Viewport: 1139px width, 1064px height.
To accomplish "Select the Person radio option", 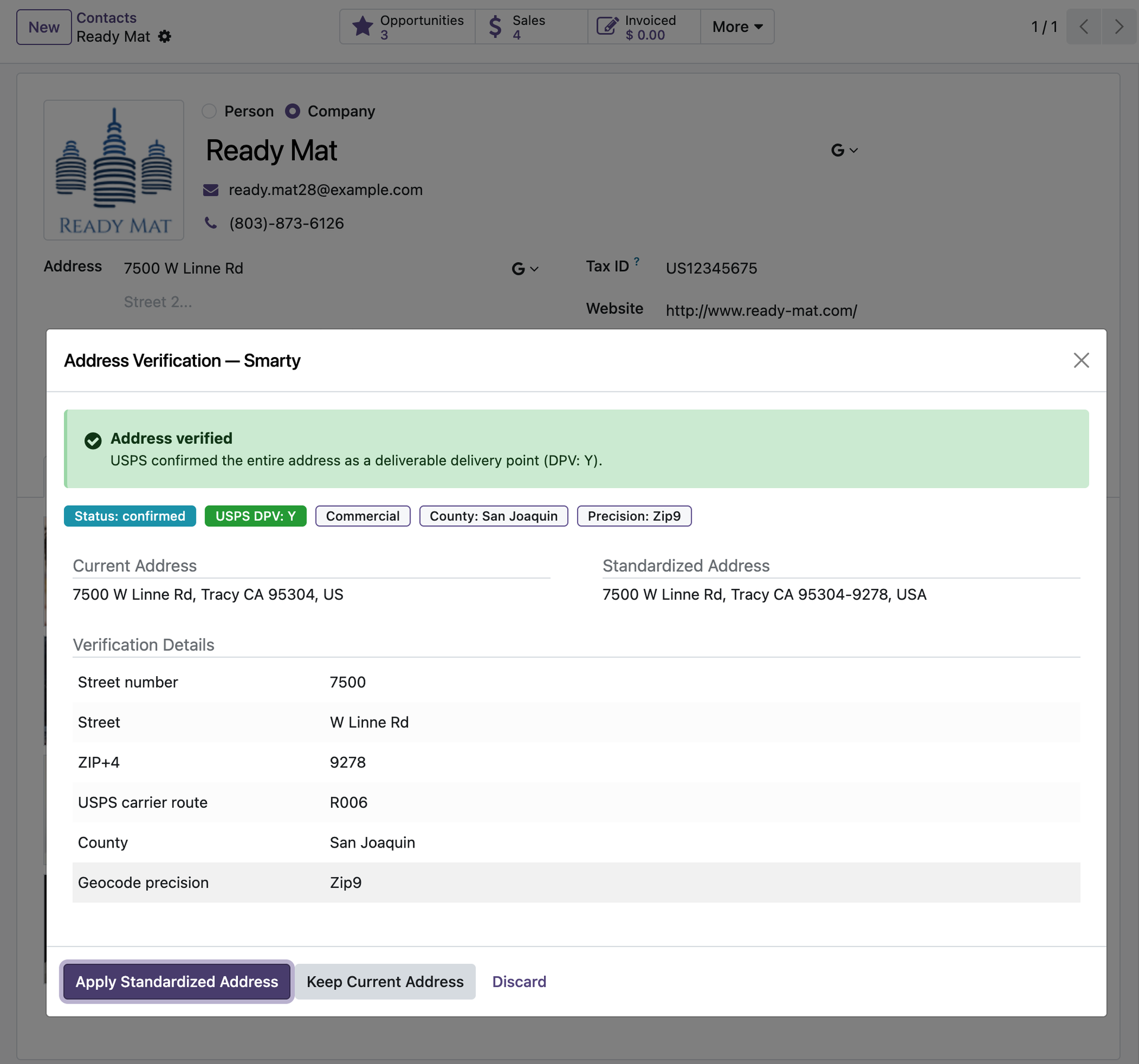I will (209, 111).
